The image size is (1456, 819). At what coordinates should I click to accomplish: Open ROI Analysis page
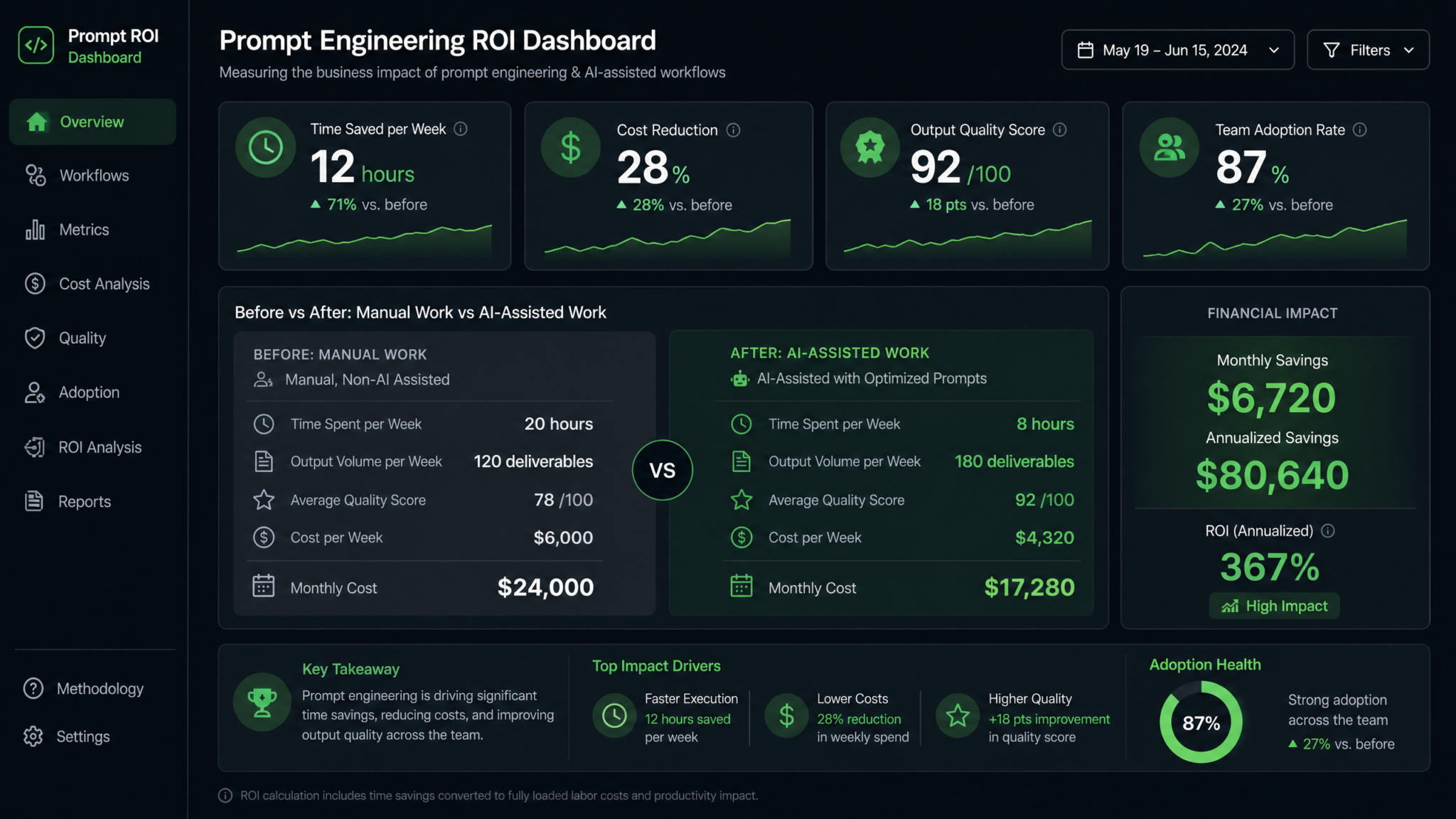[x=92, y=447]
